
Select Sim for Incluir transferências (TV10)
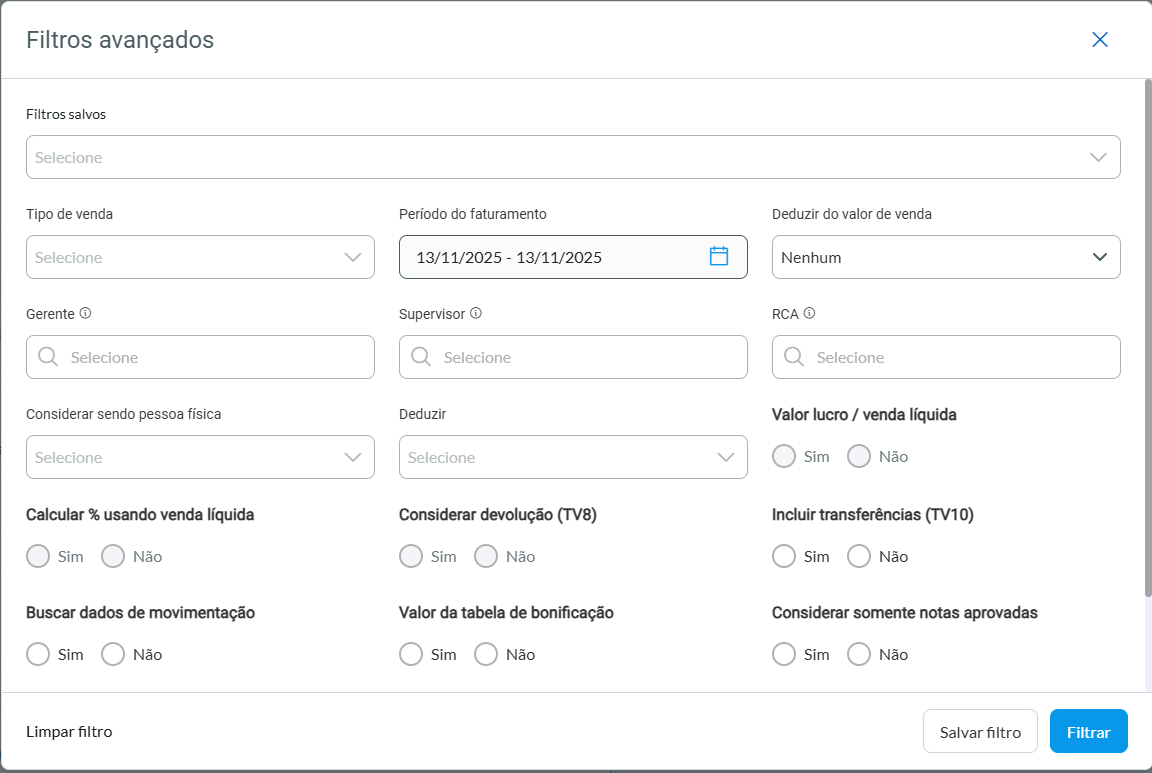click(x=784, y=556)
